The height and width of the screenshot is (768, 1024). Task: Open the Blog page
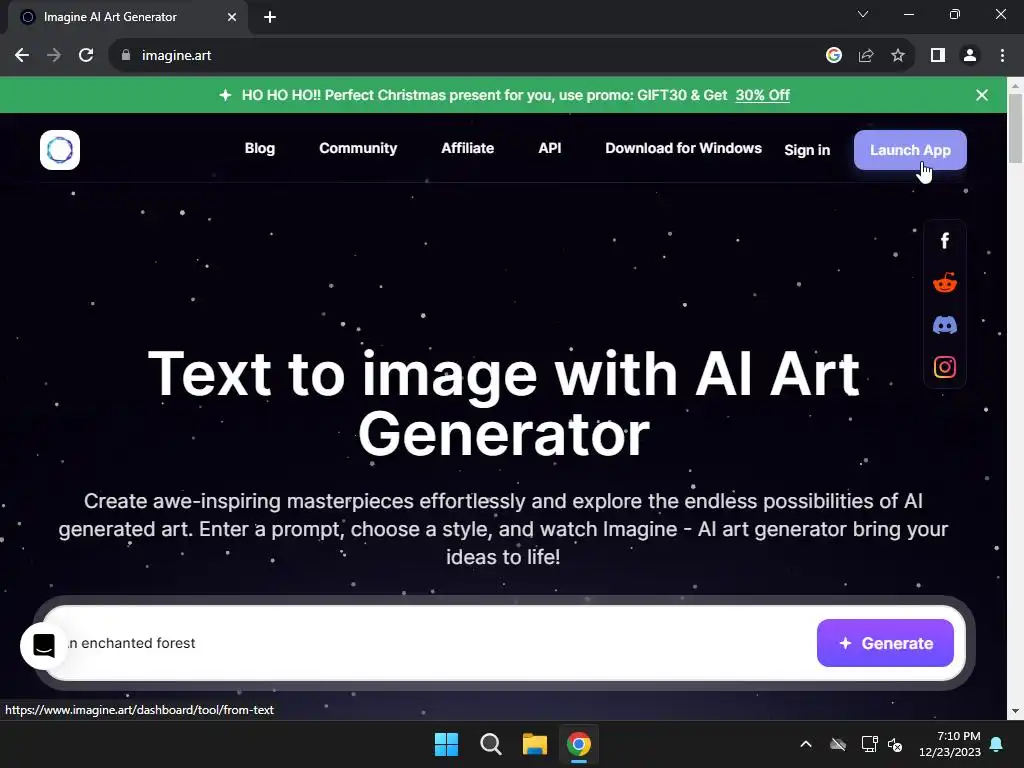[x=260, y=148]
